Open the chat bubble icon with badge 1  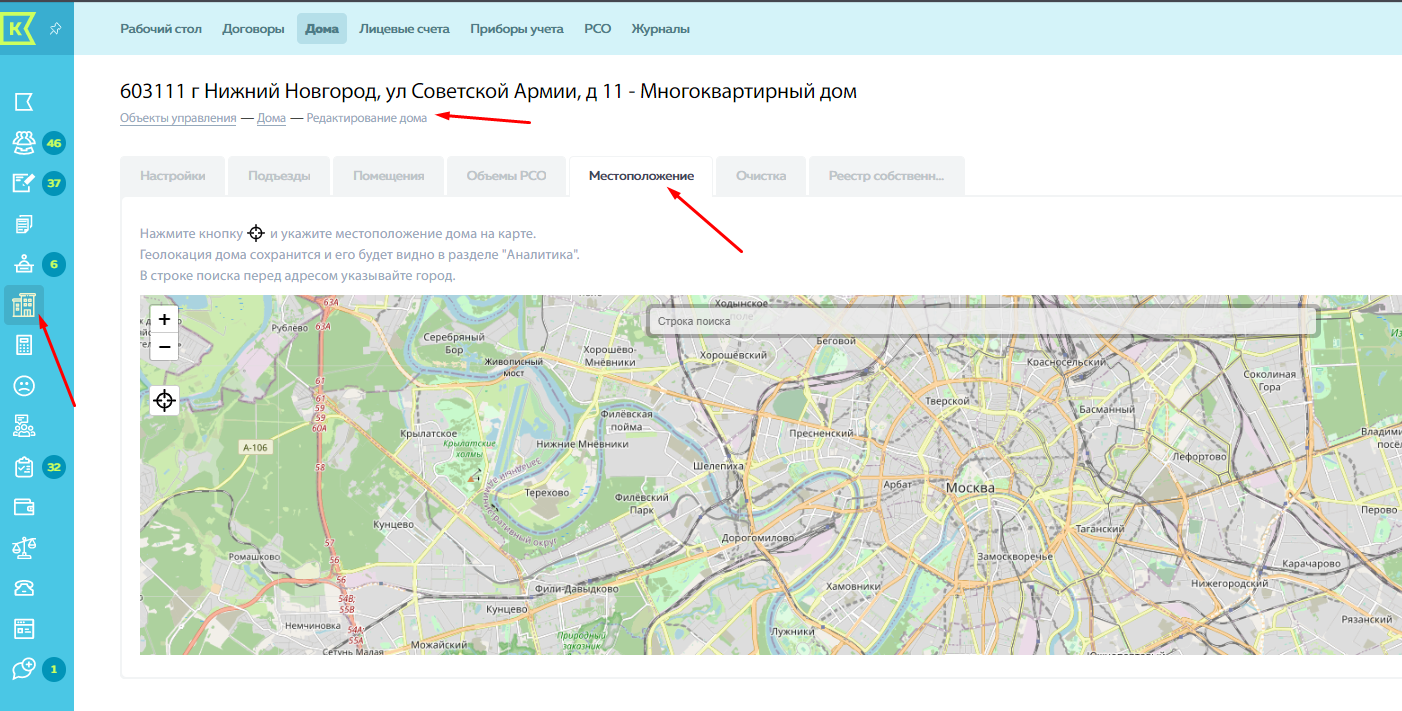(x=24, y=669)
